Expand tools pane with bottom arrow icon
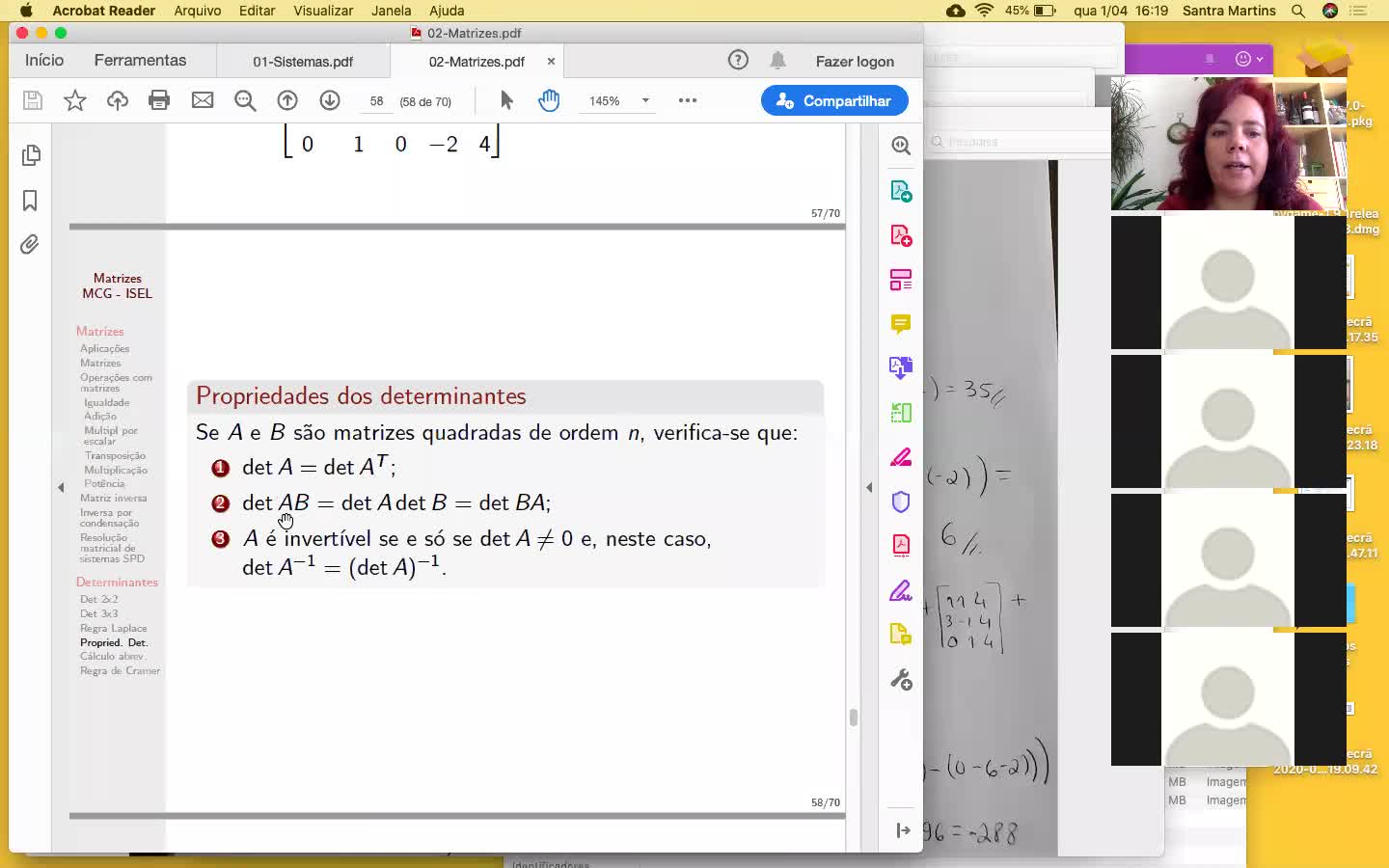 (x=903, y=830)
